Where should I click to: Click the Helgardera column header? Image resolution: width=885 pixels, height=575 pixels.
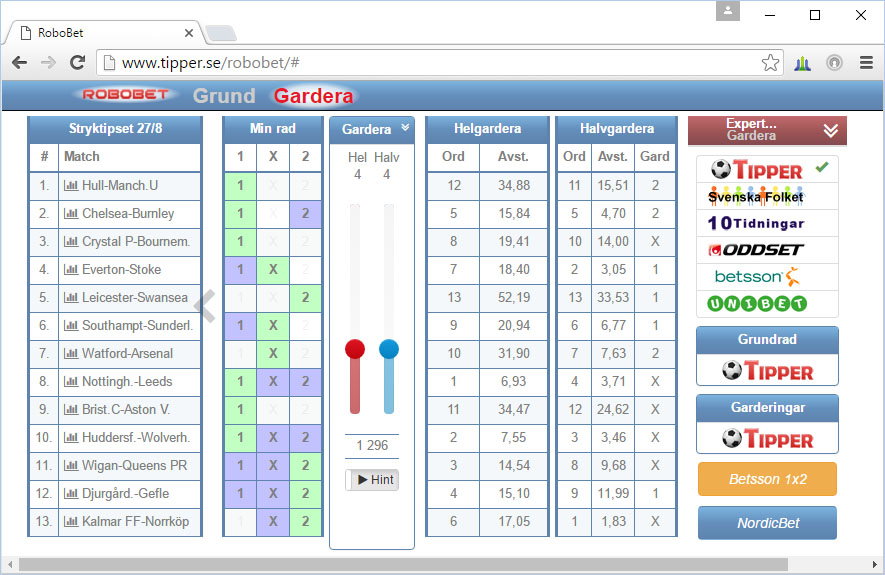coord(487,129)
